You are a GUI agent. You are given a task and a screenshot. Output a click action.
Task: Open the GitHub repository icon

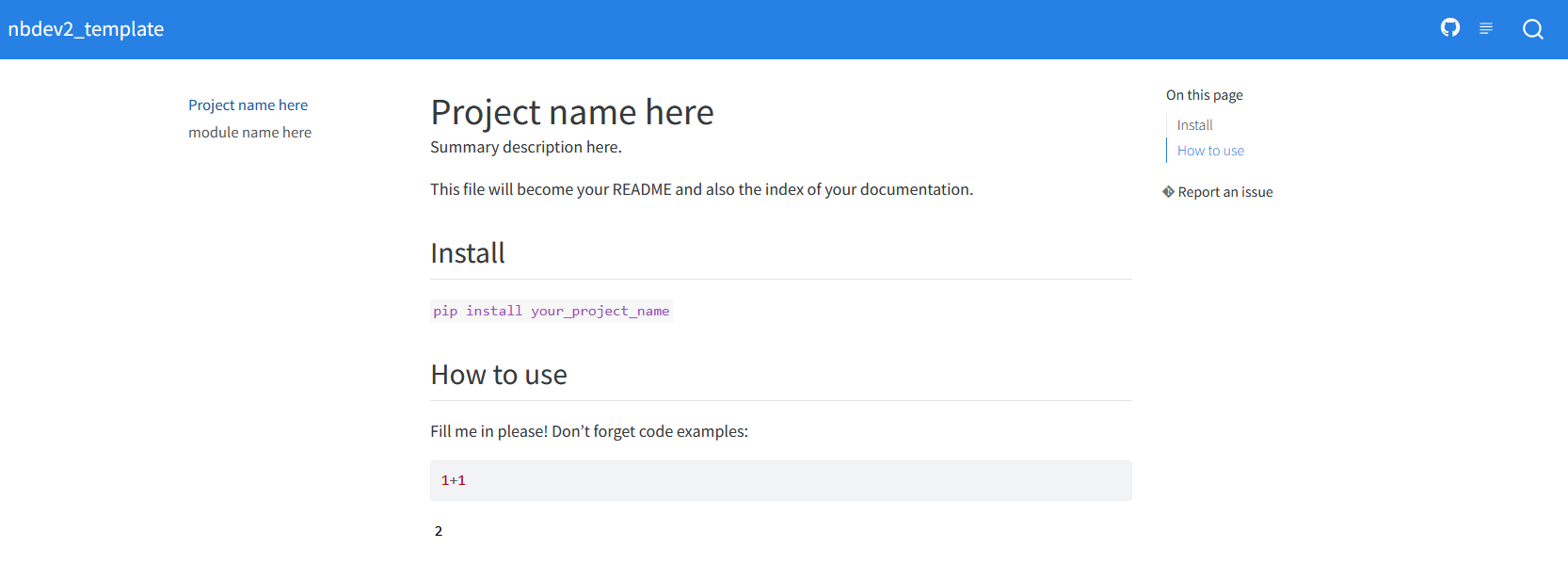pos(1450,28)
